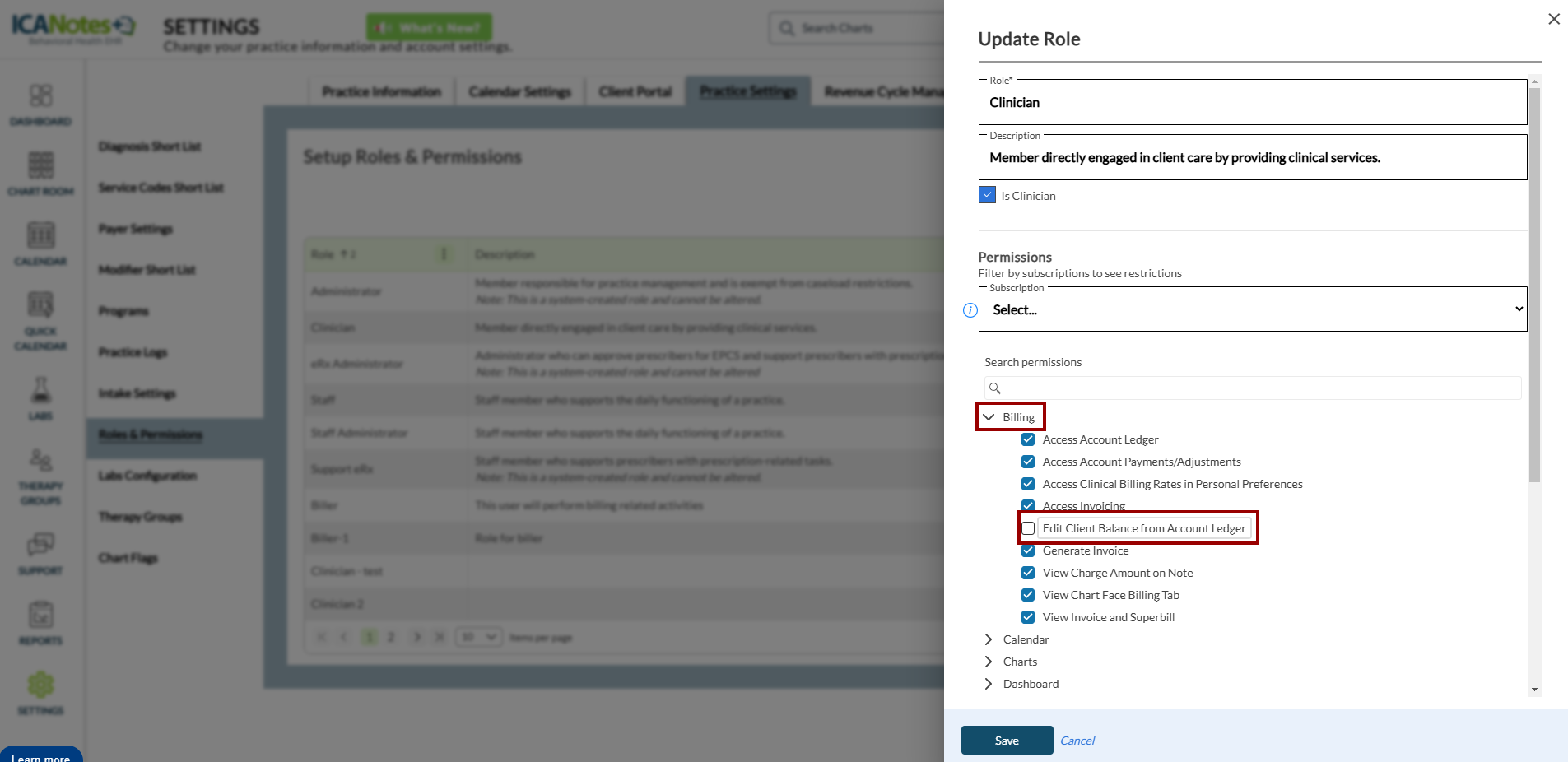The width and height of the screenshot is (1568, 762).
Task: Open the Role column menu icon
Action: (x=444, y=254)
